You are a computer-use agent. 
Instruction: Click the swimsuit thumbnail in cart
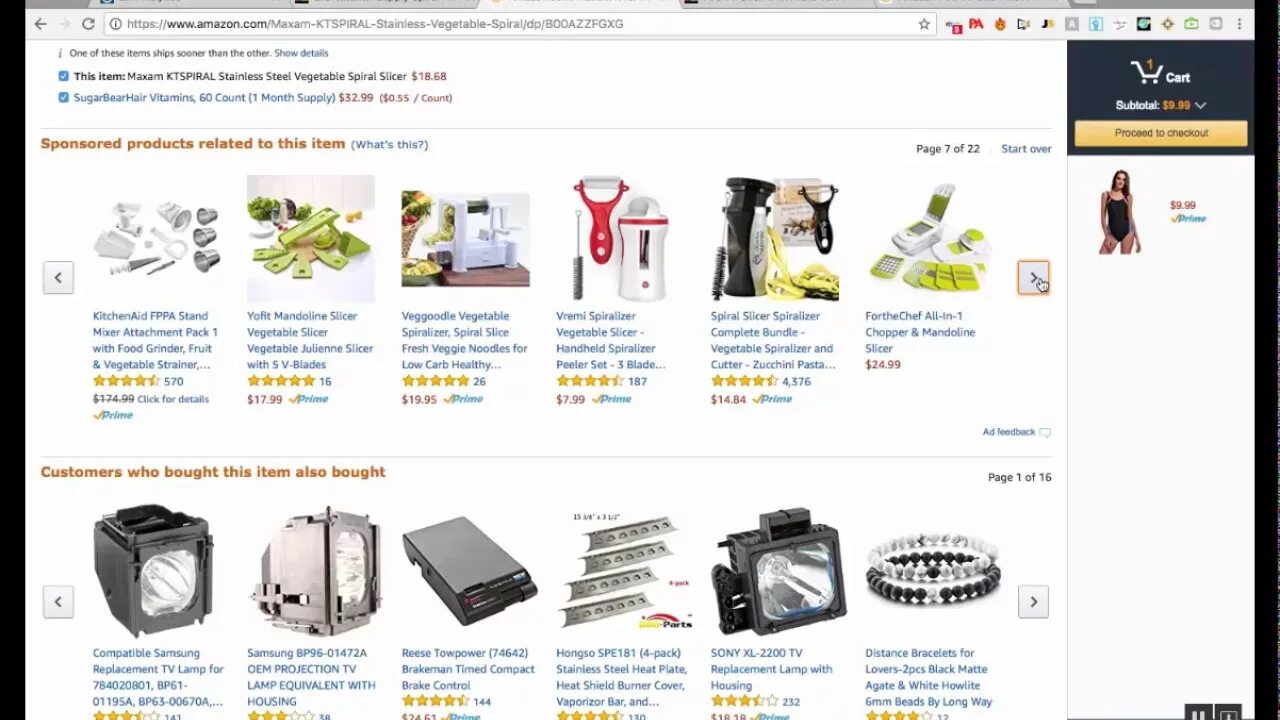tap(1120, 212)
